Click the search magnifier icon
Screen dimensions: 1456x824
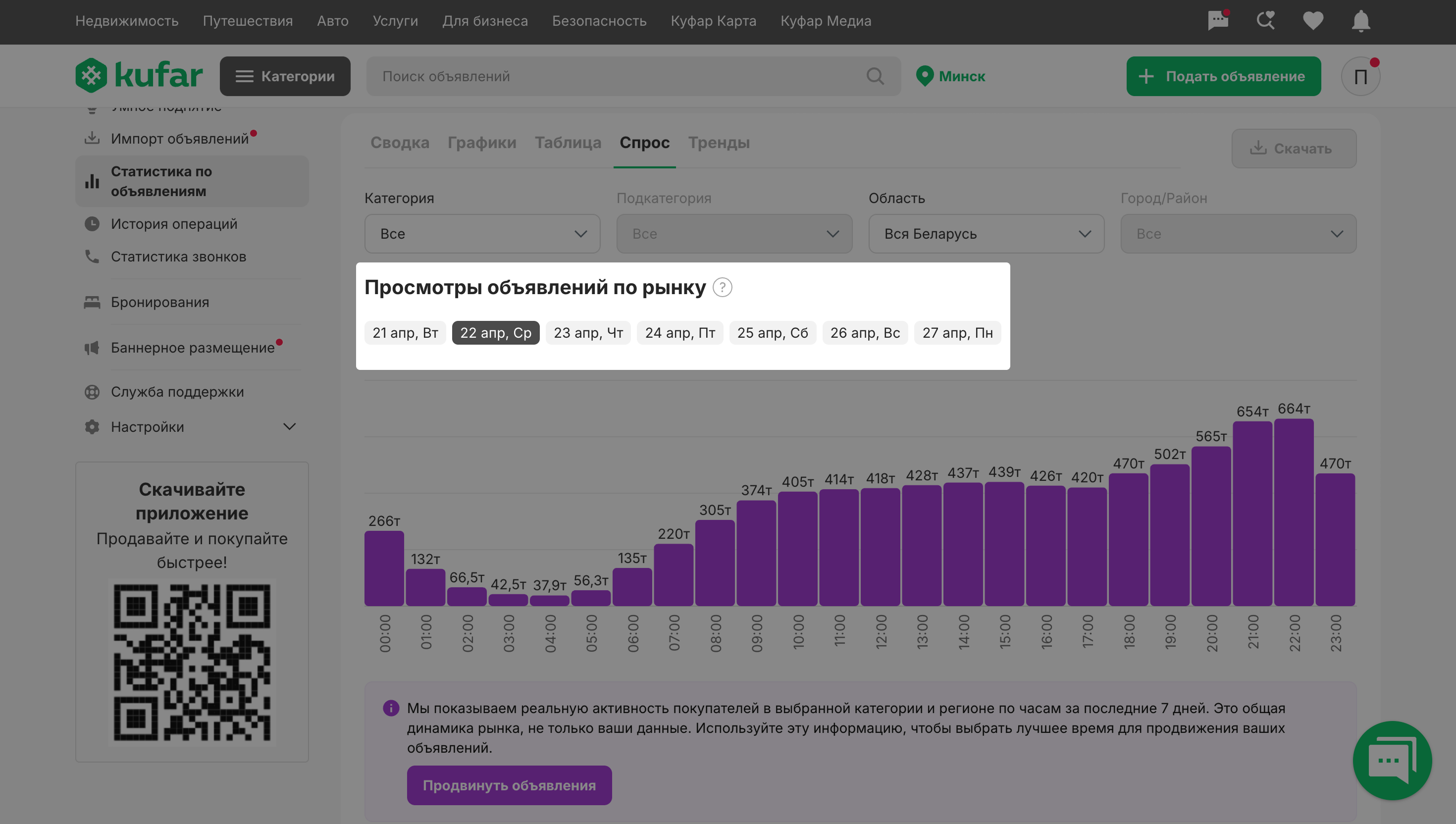(x=875, y=76)
